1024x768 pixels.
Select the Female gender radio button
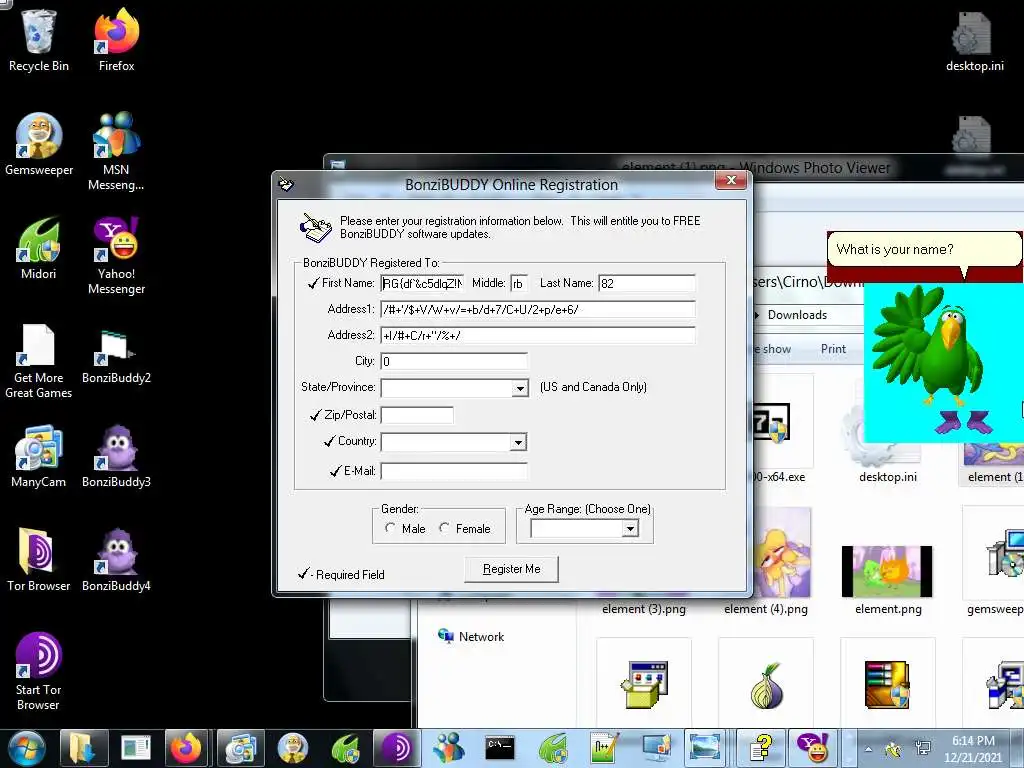tap(445, 528)
